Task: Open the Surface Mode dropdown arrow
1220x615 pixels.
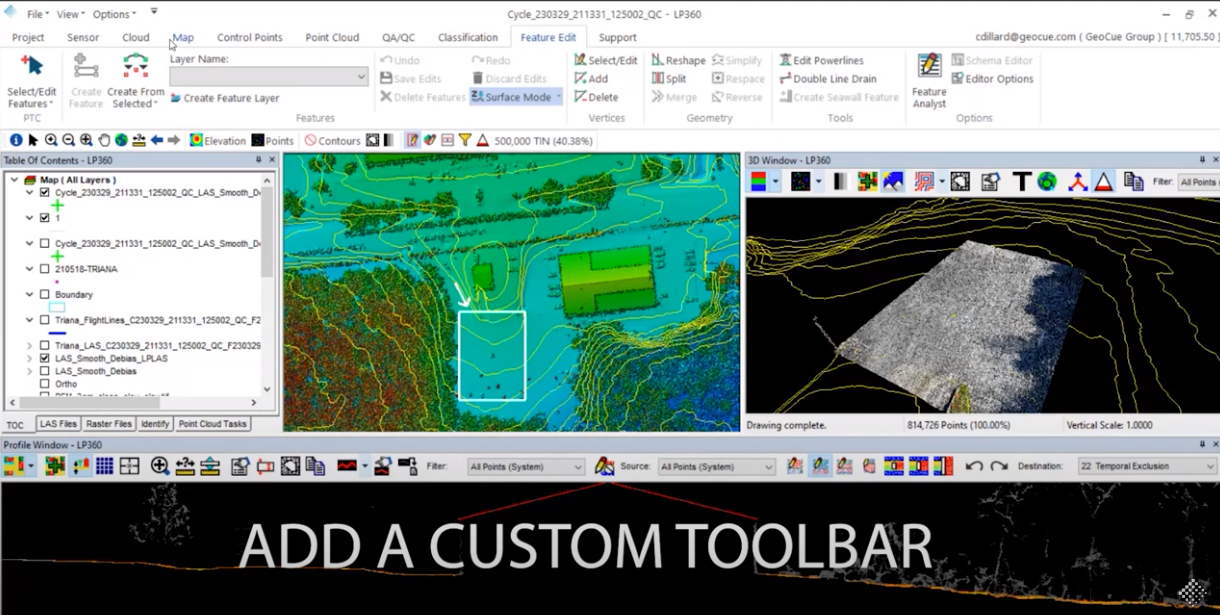Action: coord(558,97)
